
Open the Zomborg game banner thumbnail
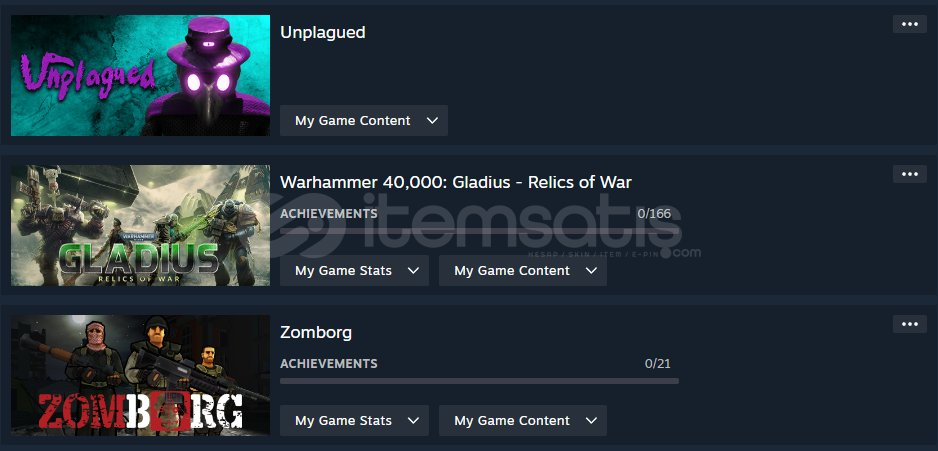[141, 376]
